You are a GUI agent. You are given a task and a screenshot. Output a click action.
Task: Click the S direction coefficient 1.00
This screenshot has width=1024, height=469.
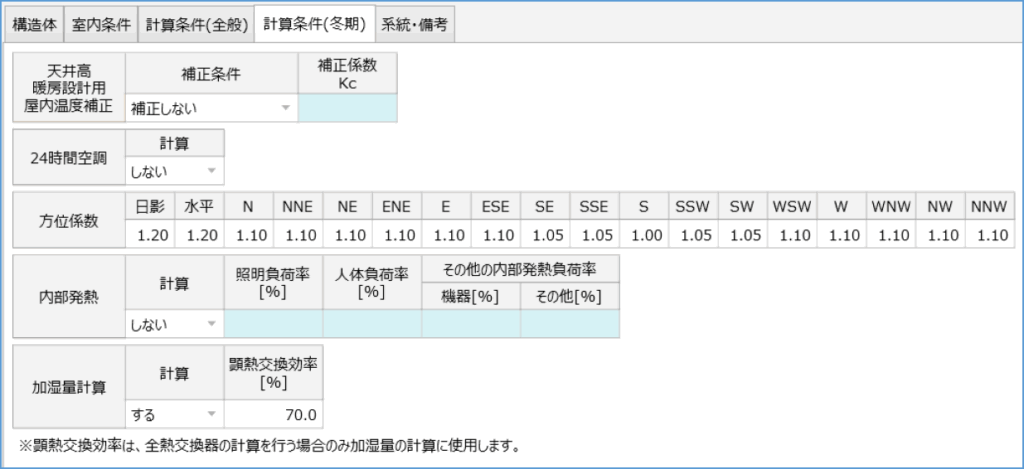point(644,235)
